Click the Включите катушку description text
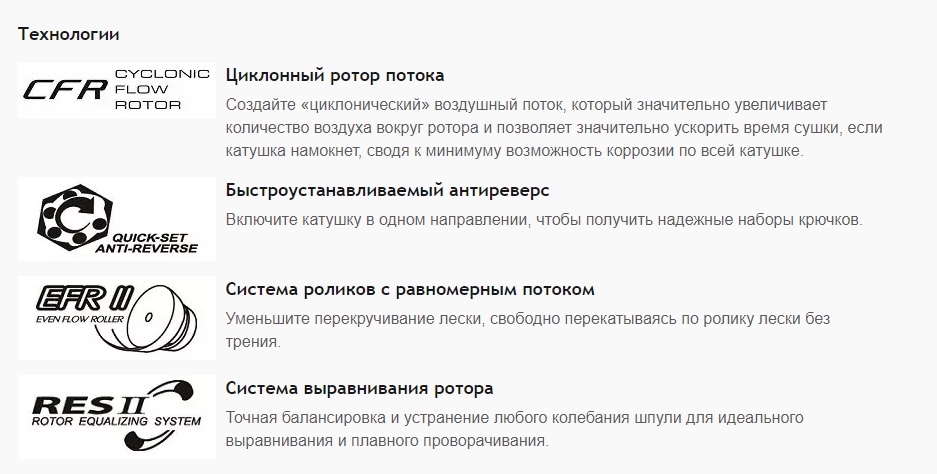937x474 pixels. 544,219
